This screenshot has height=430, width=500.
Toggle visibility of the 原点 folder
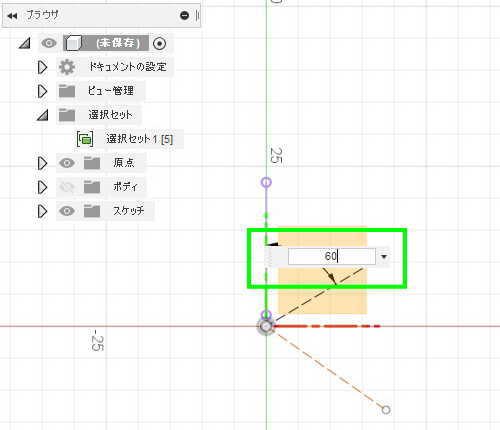(x=67, y=163)
